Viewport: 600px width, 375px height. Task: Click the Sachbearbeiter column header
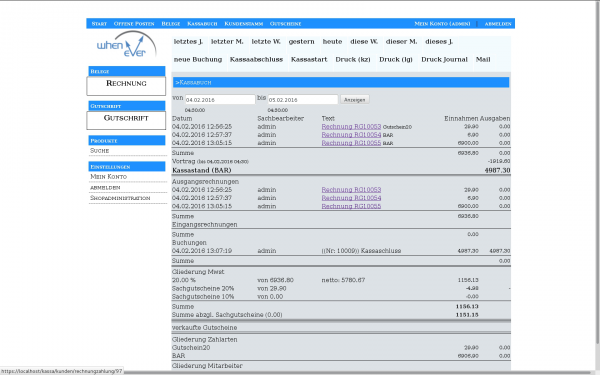[x=280, y=119]
